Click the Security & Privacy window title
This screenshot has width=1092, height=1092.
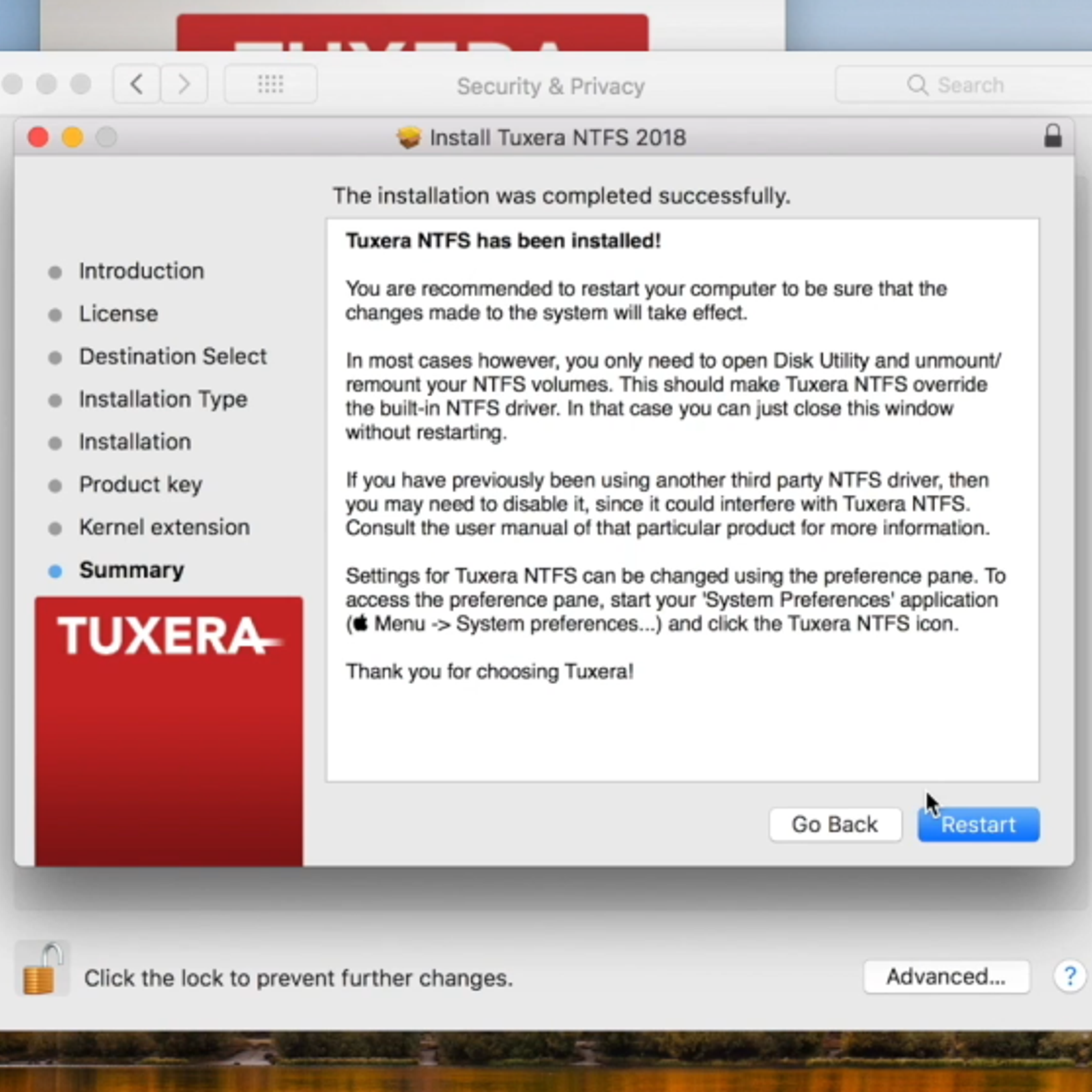(x=551, y=86)
